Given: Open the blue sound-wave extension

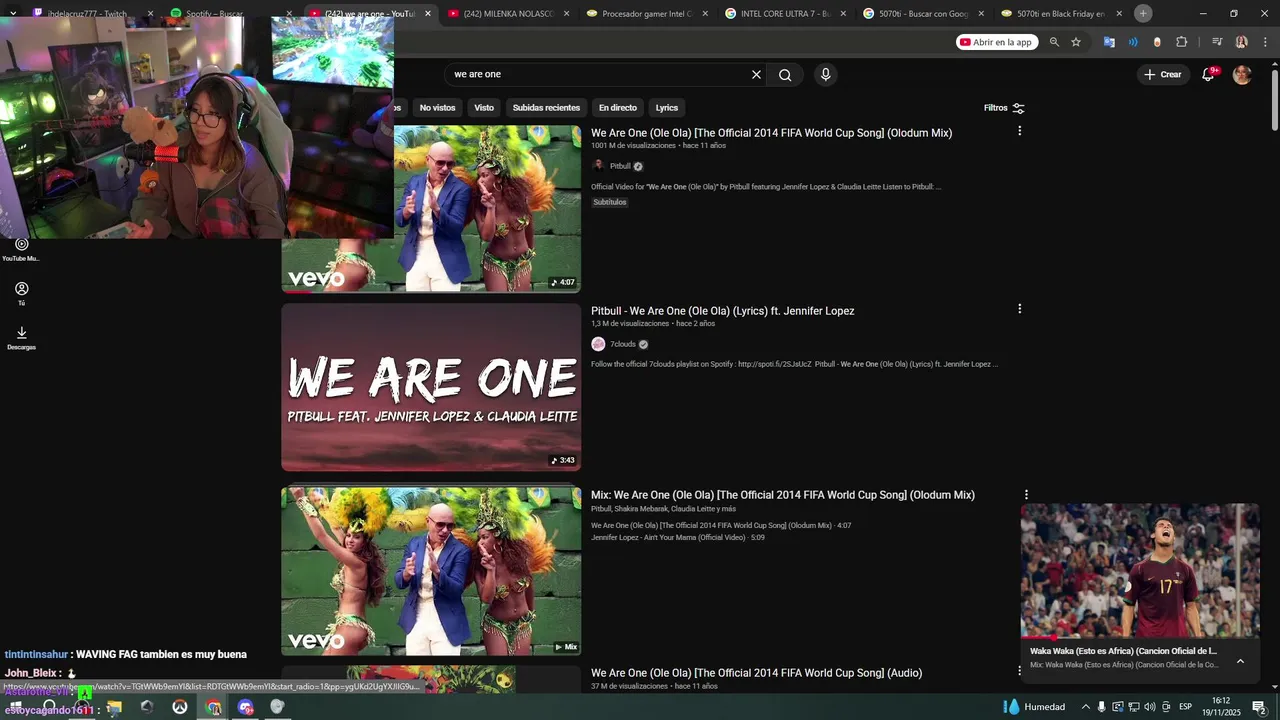Looking at the screenshot, I should tap(1133, 42).
